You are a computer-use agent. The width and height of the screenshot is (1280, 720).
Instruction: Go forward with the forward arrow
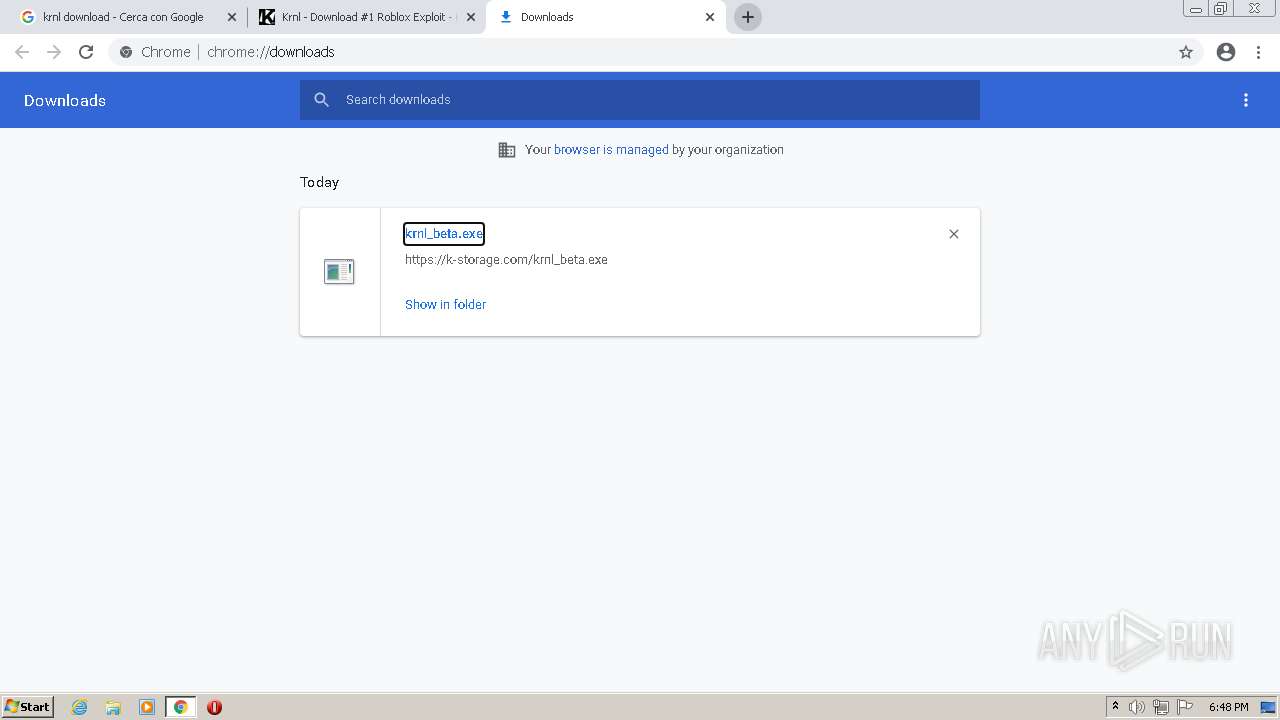[x=54, y=52]
